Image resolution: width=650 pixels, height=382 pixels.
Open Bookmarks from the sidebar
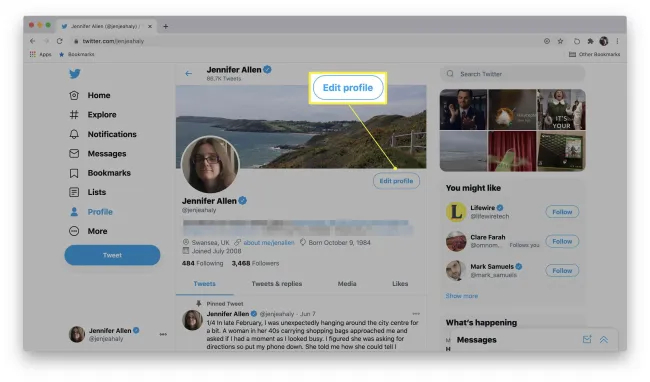109,173
